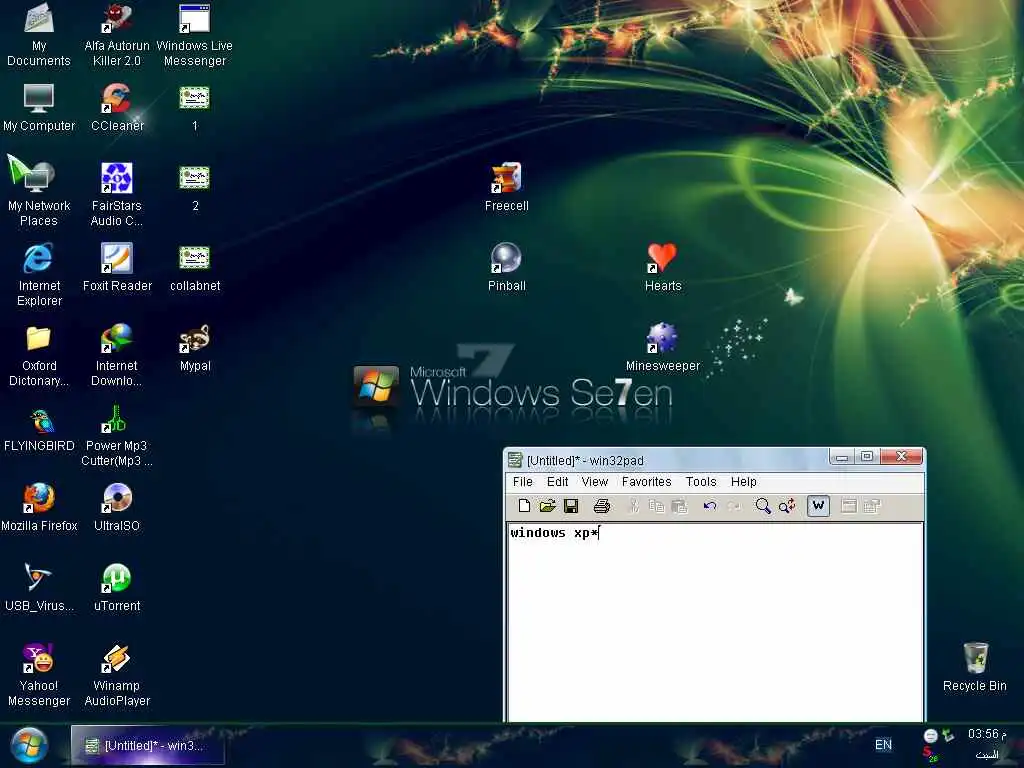Select the FairStars Audio Converter shortcut
The width and height of the screenshot is (1024, 768).
coord(117,195)
